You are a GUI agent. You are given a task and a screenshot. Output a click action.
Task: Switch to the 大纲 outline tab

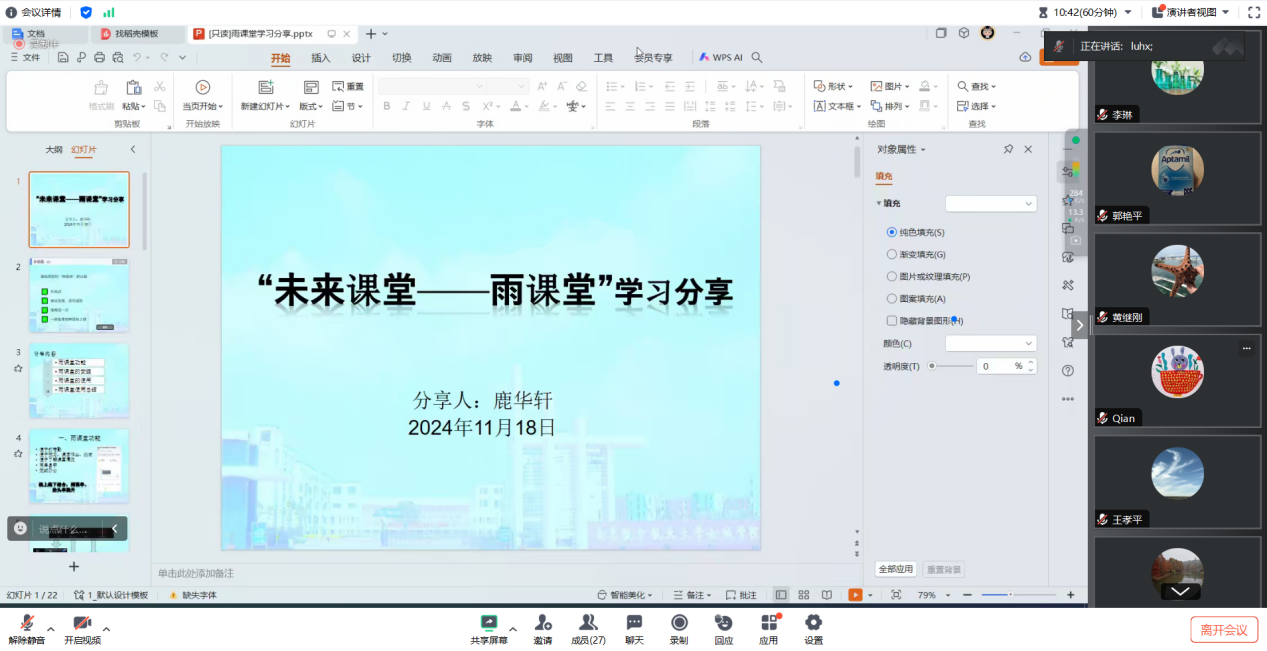tap(54, 150)
